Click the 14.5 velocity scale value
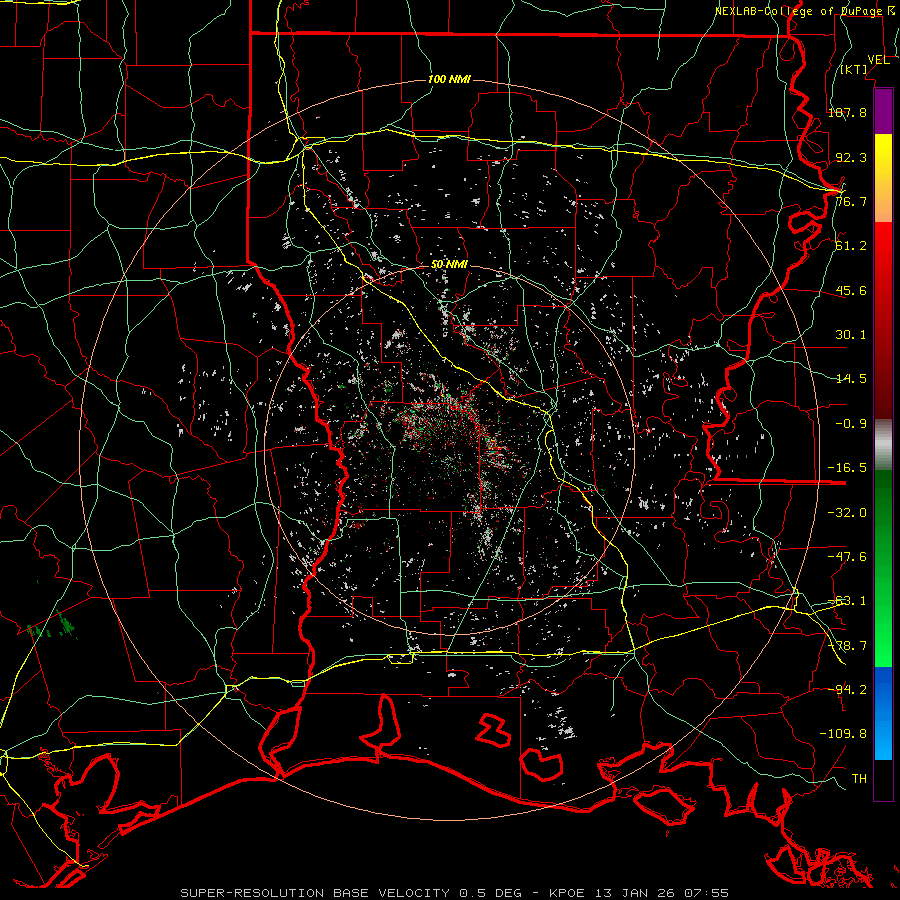 851,379
